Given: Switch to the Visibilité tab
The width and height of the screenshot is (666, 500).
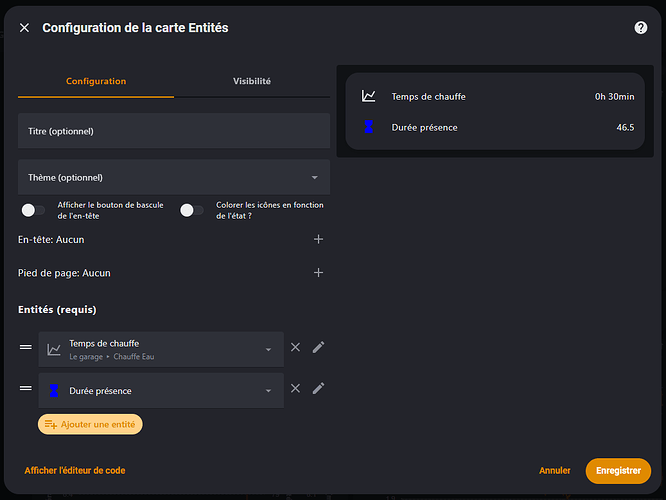Looking at the screenshot, I should tap(252, 81).
